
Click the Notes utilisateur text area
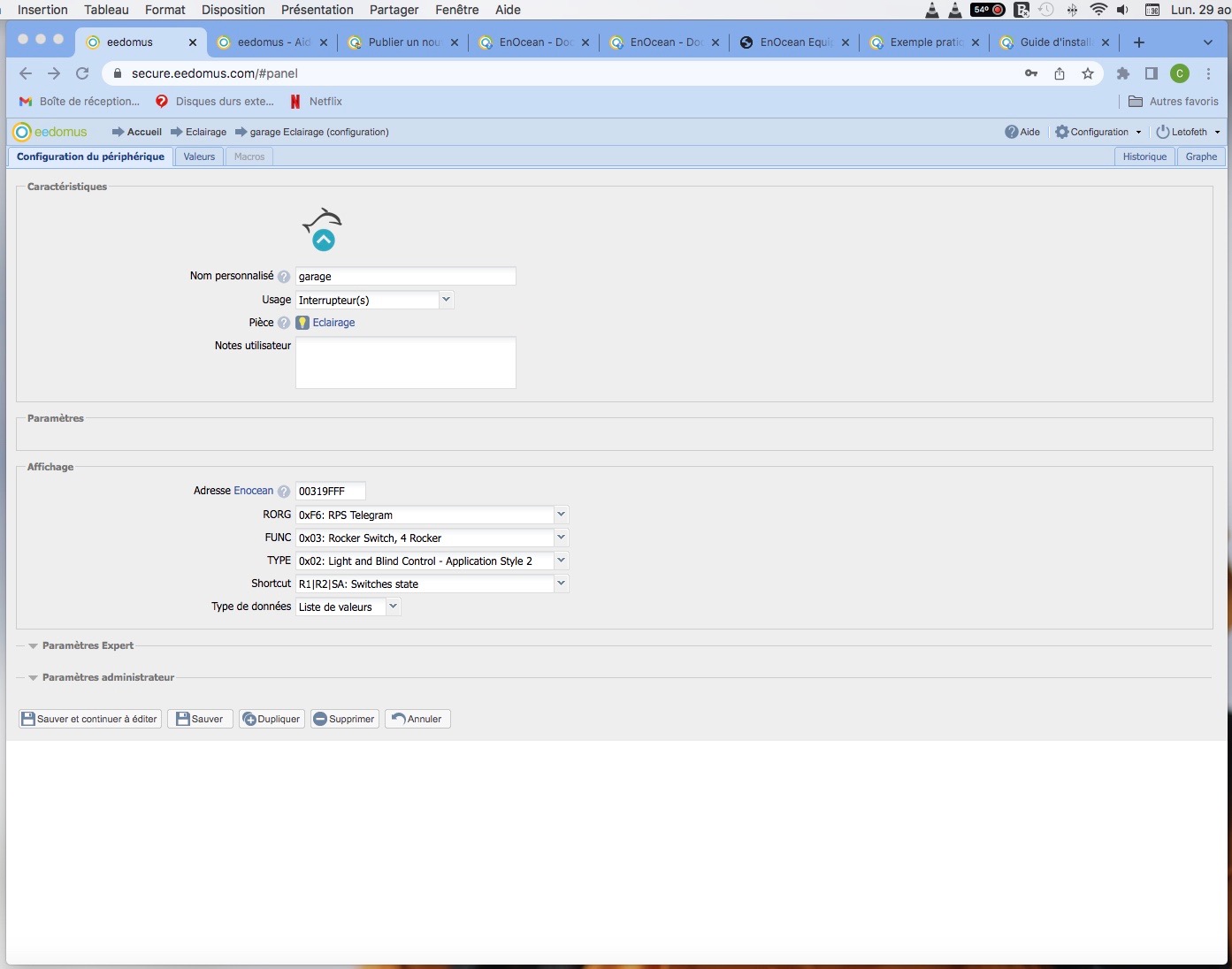click(405, 362)
